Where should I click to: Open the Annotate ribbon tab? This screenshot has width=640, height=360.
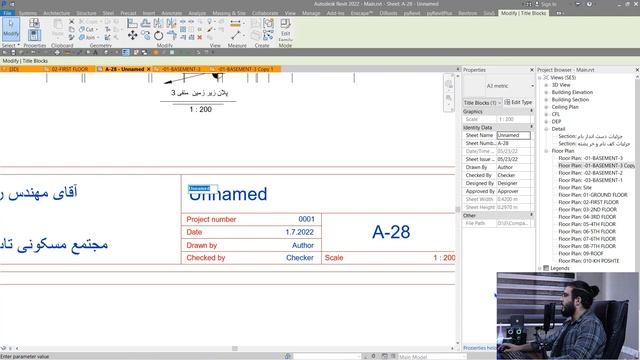pos(171,13)
